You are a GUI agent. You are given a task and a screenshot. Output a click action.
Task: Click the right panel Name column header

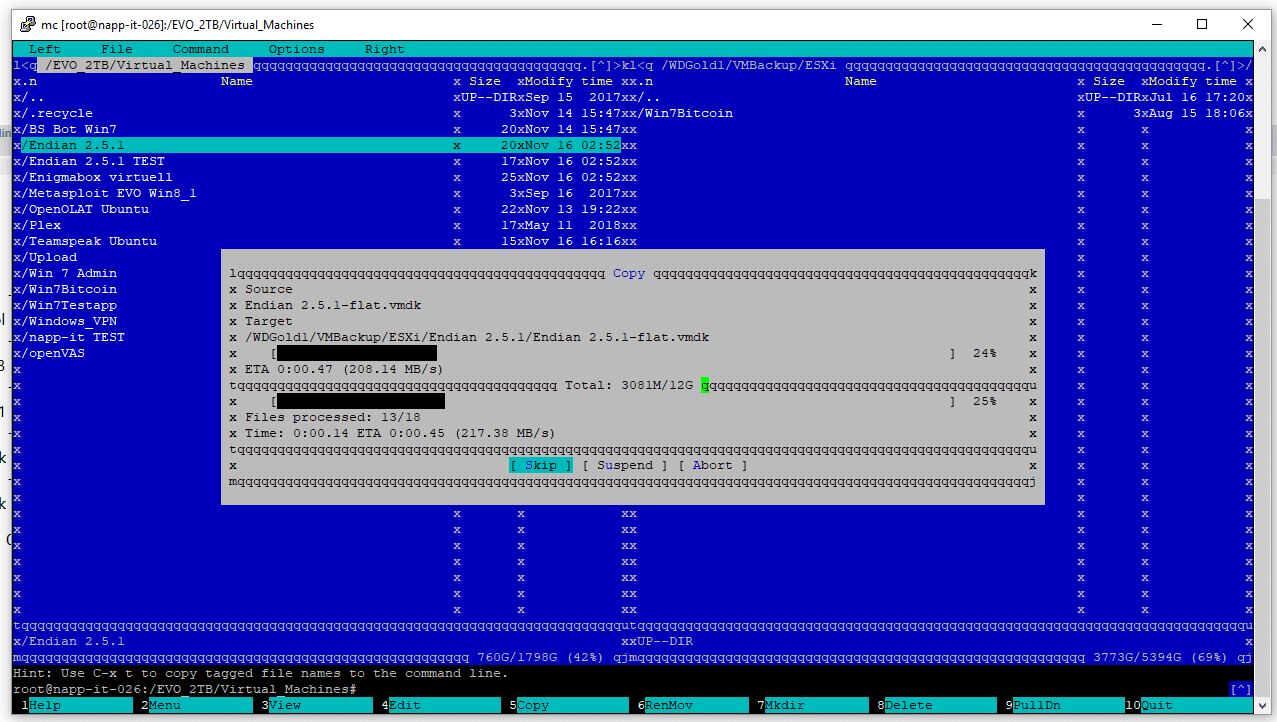860,81
